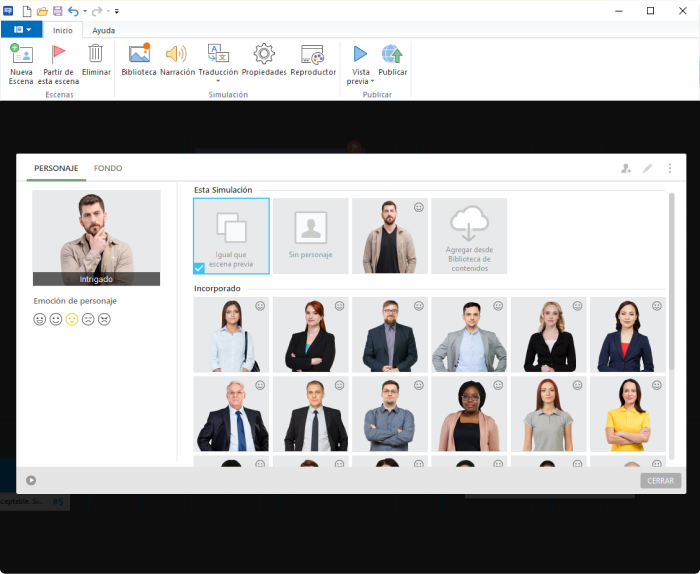Select the happiest emotion face
The width and height of the screenshot is (700, 574).
40,319
